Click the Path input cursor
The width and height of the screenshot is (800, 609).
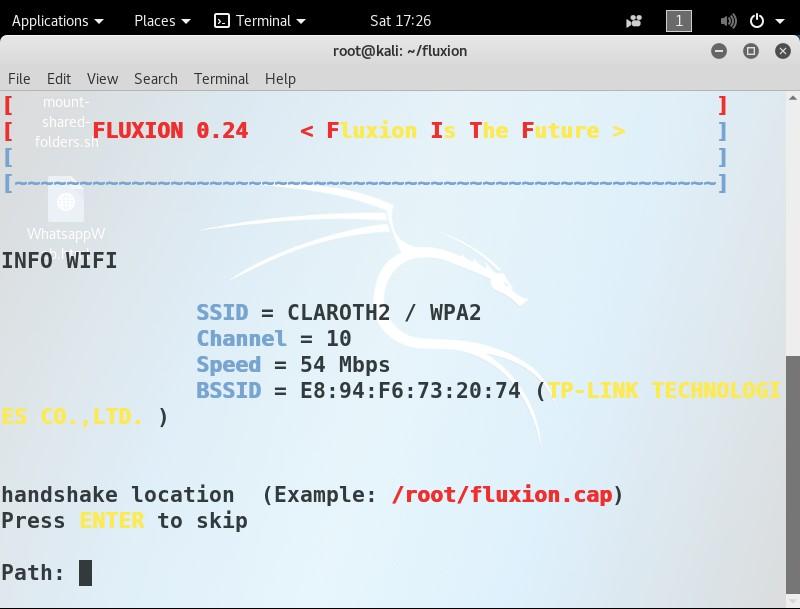(85, 573)
